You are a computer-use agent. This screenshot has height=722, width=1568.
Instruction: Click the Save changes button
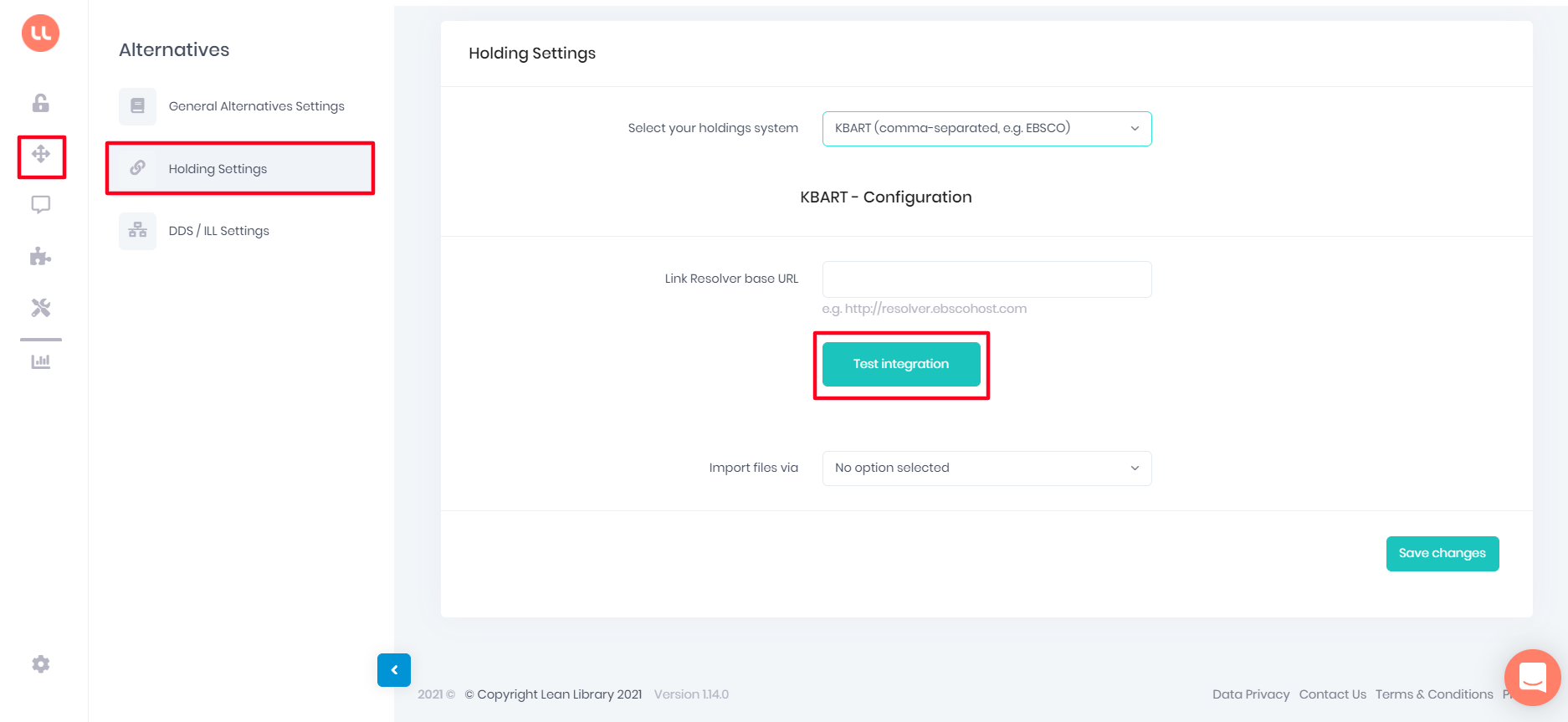[x=1442, y=554]
